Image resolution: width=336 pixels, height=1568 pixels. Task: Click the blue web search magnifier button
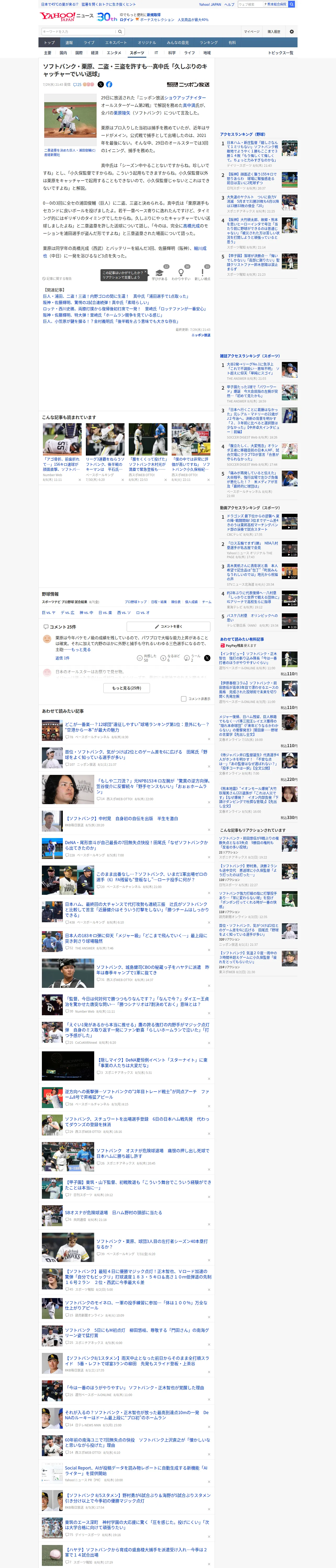click(292, 4)
